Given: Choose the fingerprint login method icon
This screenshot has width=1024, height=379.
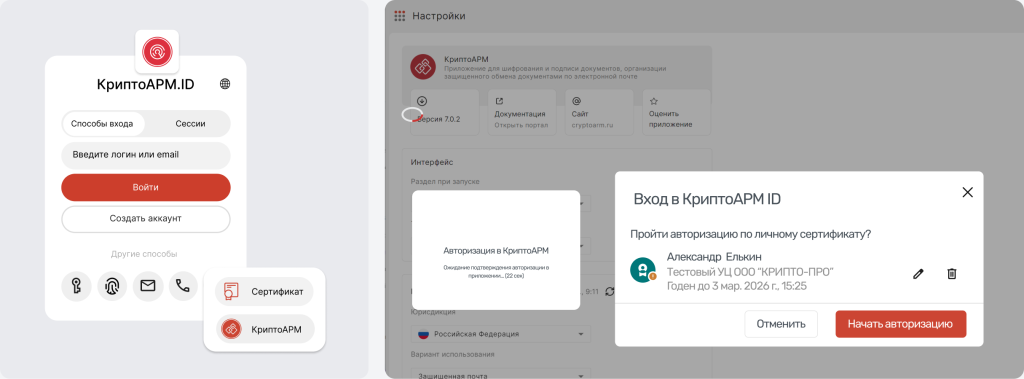Looking at the screenshot, I should point(112,286).
